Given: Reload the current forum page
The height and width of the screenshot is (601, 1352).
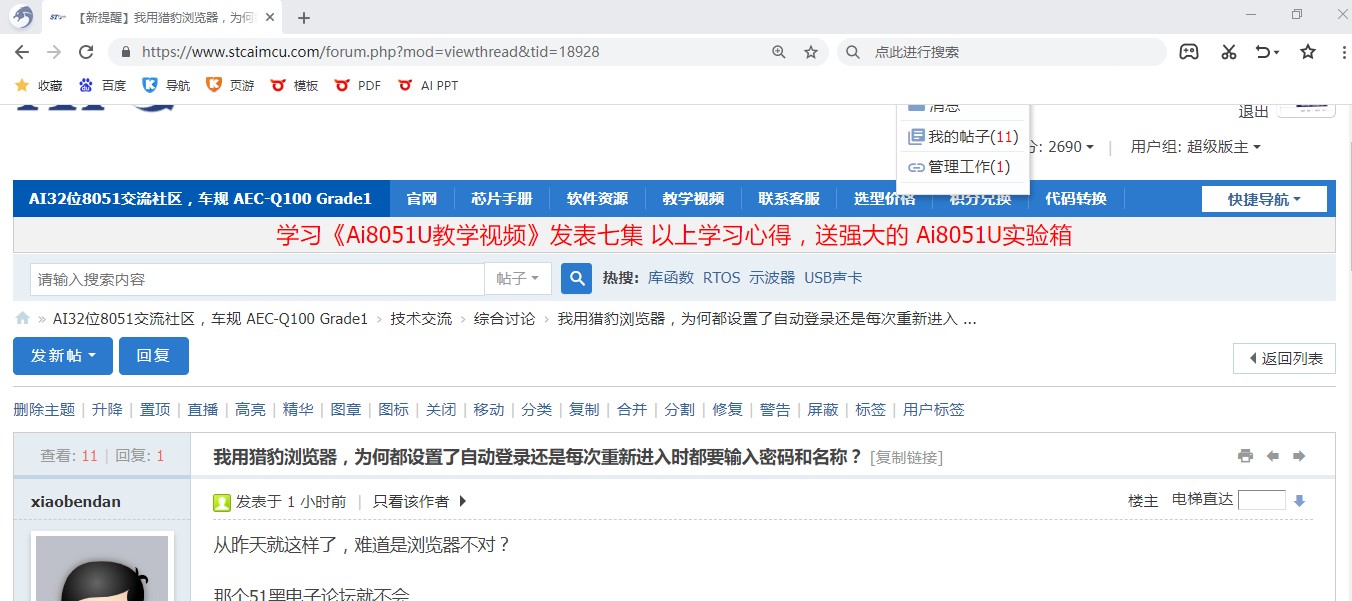Looking at the screenshot, I should point(86,52).
